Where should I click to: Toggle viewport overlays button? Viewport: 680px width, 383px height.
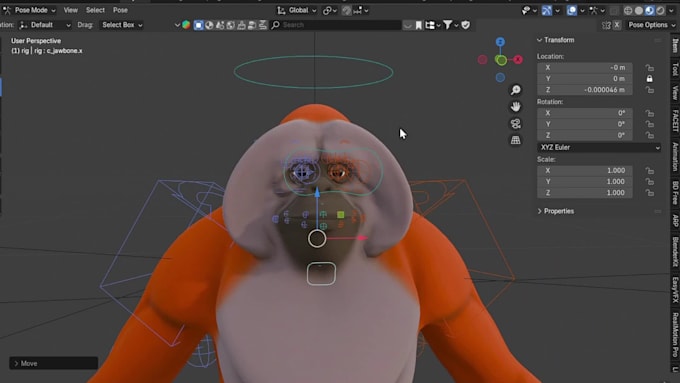click(572, 10)
